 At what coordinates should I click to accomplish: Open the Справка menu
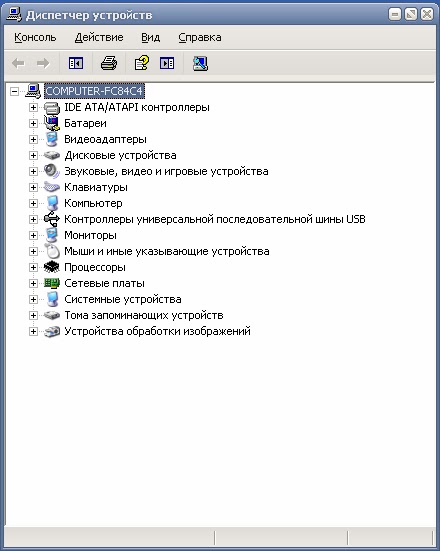pyautogui.click(x=200, y=37)
